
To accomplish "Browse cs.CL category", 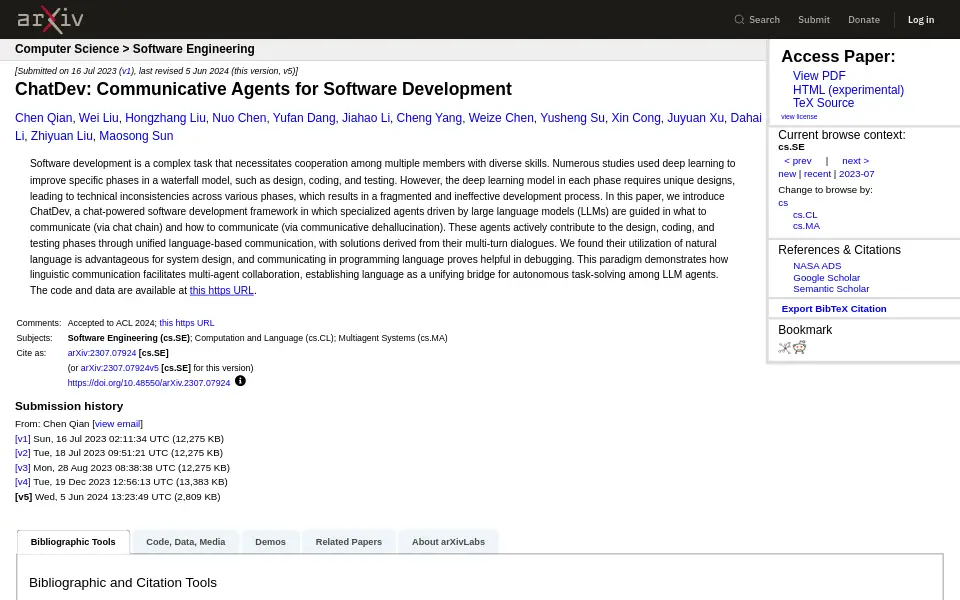I will click(x=805, y=215).
